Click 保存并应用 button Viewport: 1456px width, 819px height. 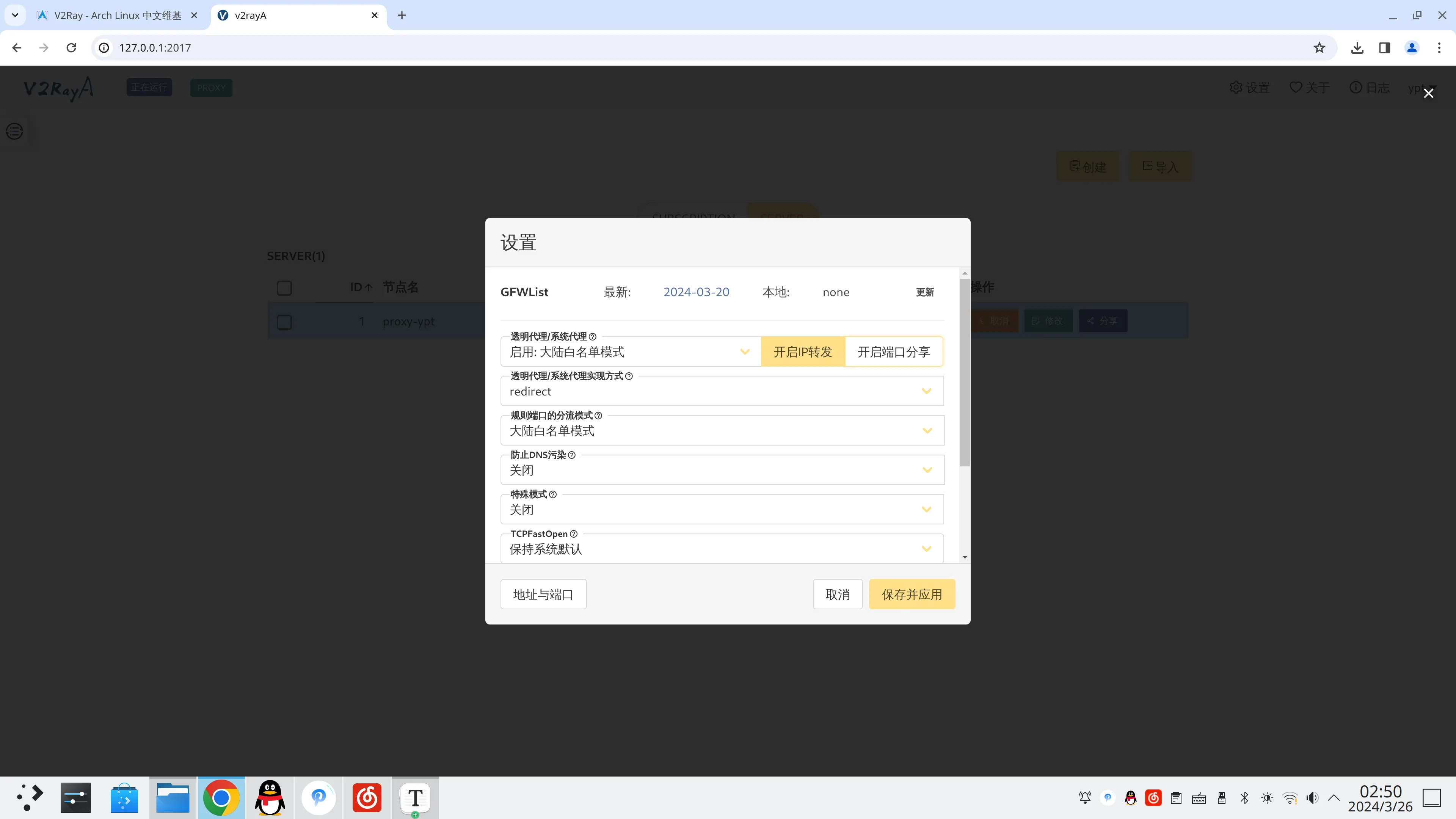point(912,594)
